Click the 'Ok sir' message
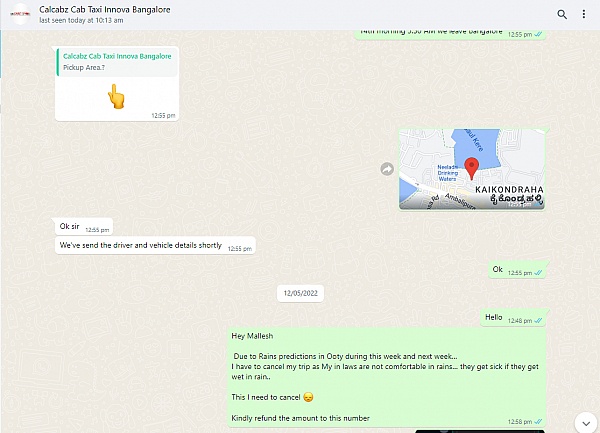 84,226
